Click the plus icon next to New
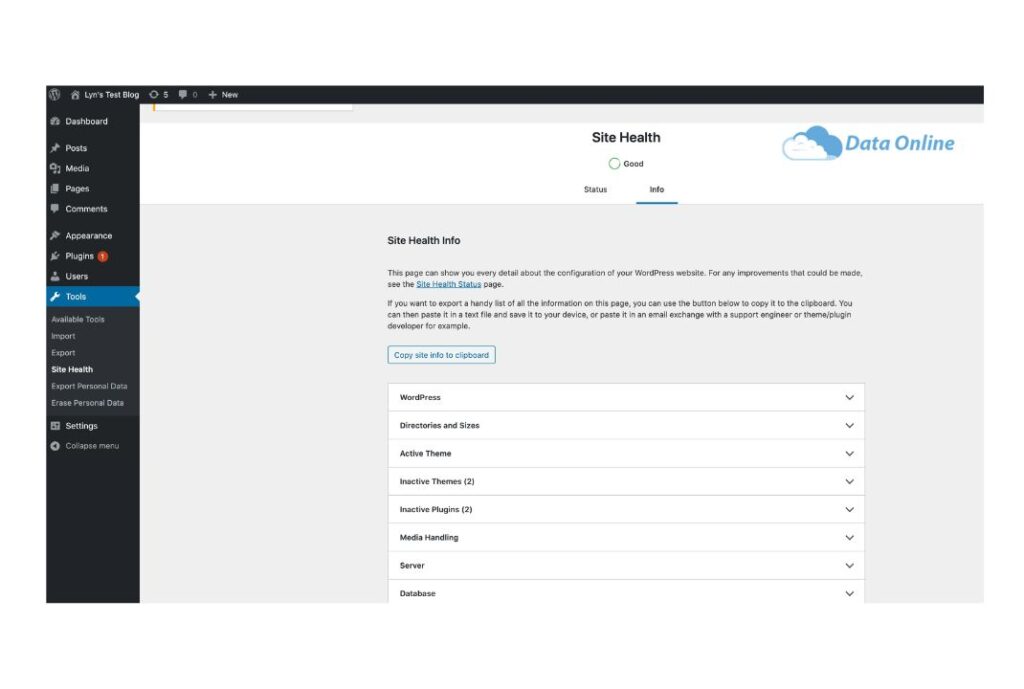 point(212,95)
